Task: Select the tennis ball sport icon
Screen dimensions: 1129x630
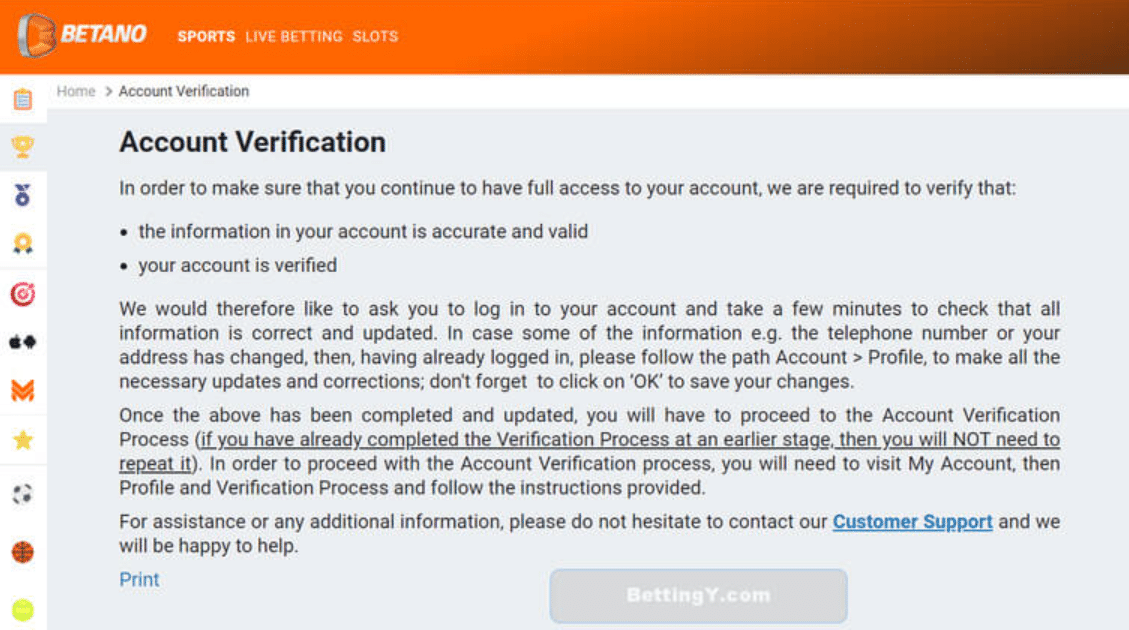Action: (22, 609)
